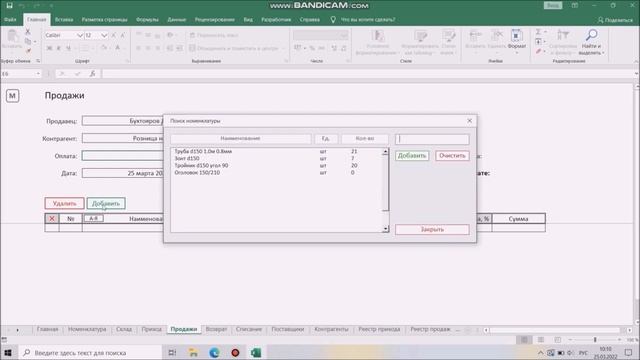Open Microsoft Edge from taskbar
640x360 pixels.
[214, 353]
